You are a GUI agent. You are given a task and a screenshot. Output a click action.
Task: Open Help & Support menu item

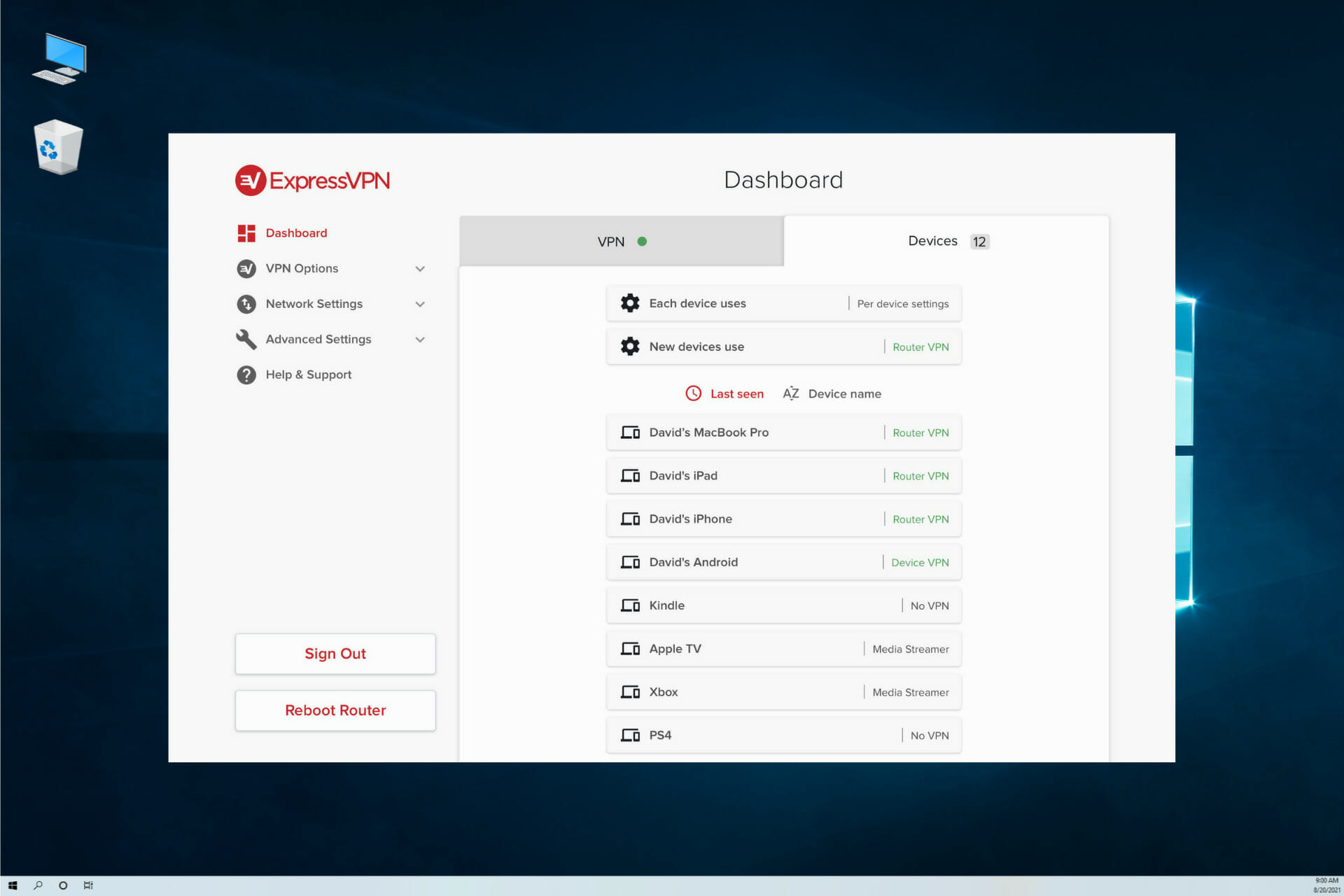[x=309, y=374]
